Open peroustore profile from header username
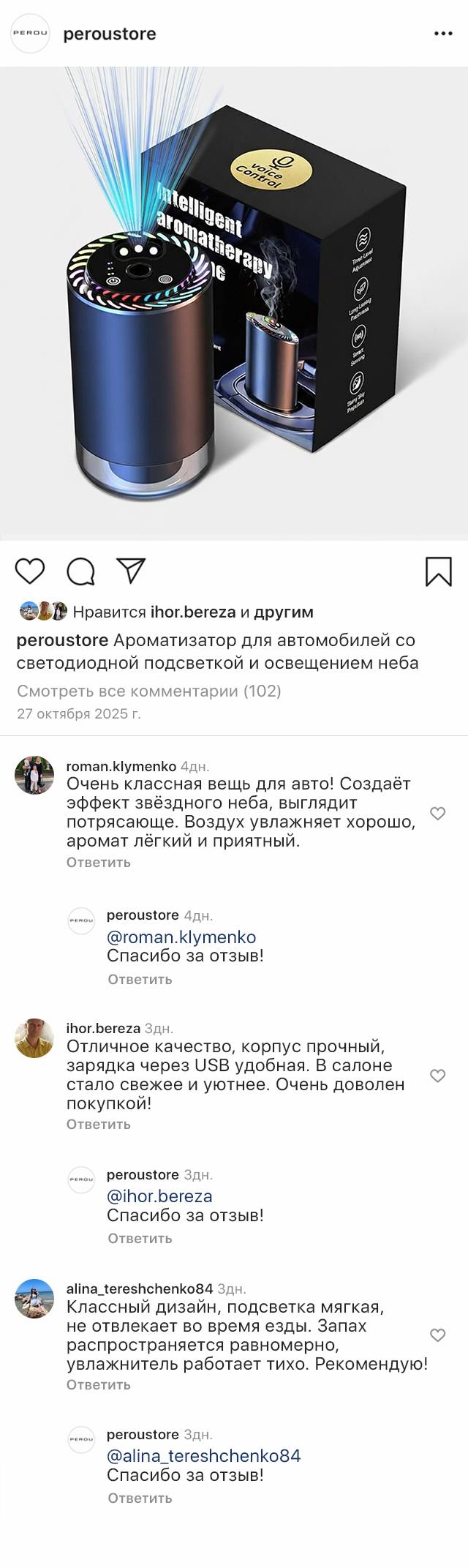 [x=110, y=34]
